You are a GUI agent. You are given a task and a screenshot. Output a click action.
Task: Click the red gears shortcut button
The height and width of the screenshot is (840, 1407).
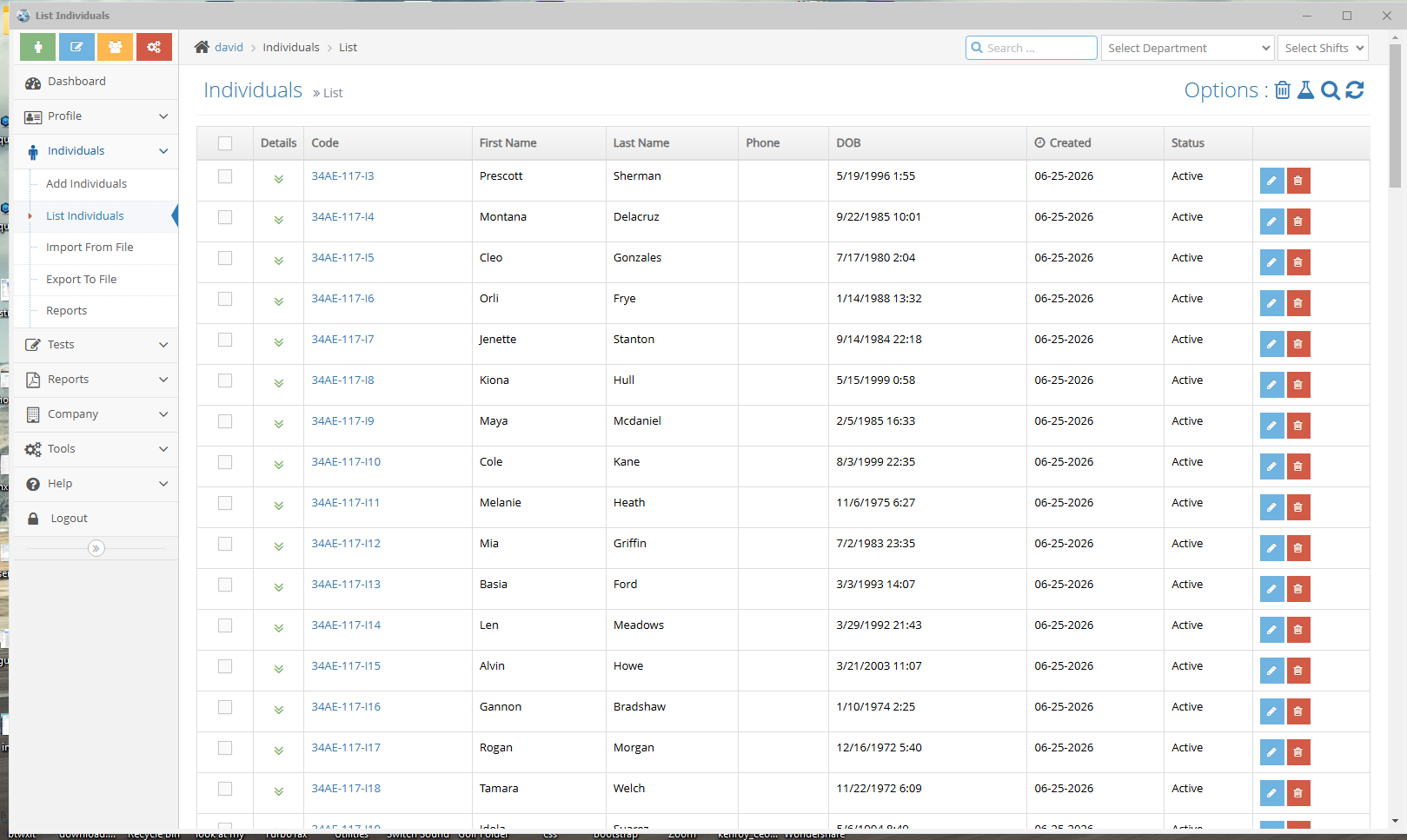[154, 47]
